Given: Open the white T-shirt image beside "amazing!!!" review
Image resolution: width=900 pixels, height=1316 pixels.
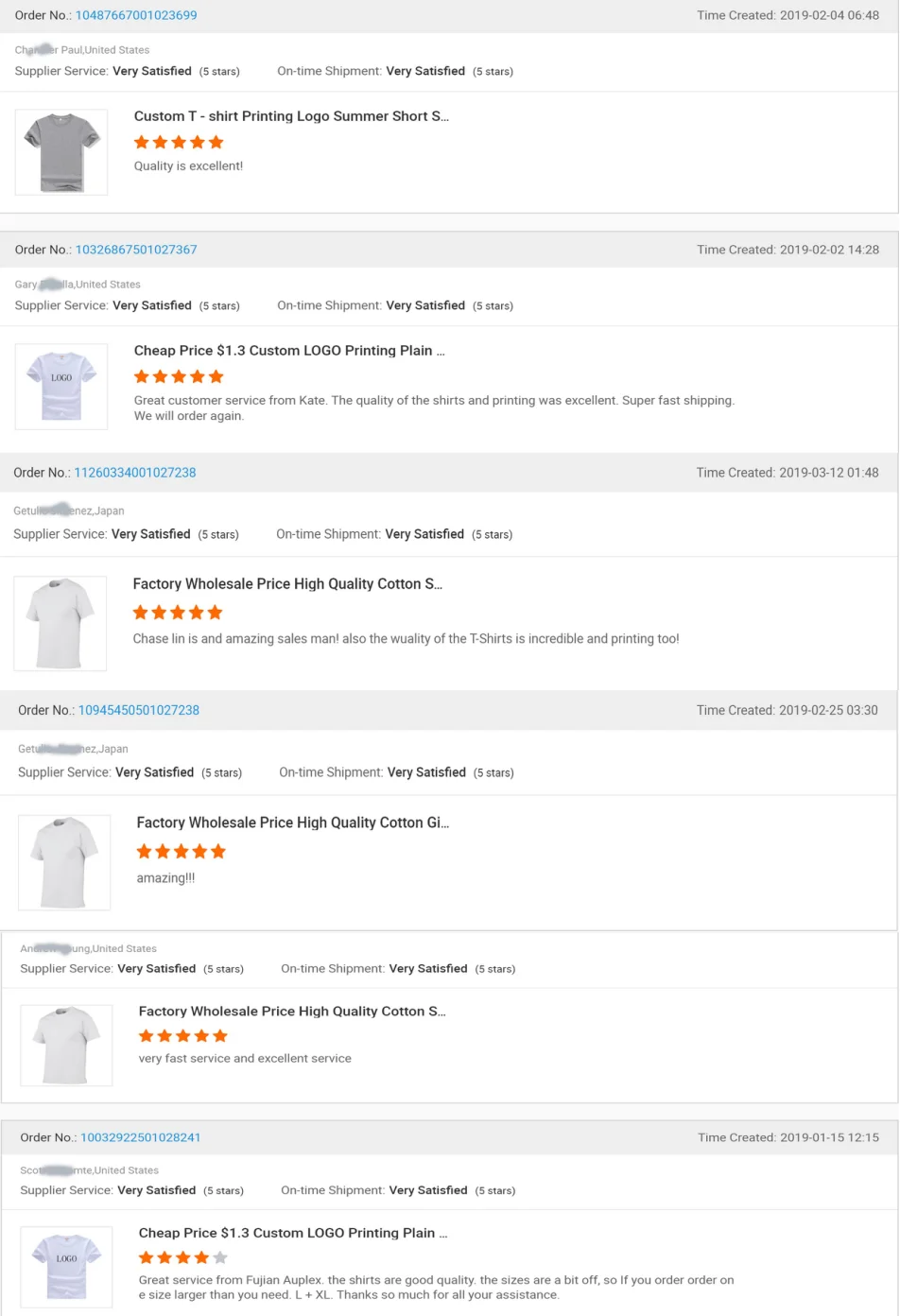Looking at the screenshot, I should click(64, 862).
